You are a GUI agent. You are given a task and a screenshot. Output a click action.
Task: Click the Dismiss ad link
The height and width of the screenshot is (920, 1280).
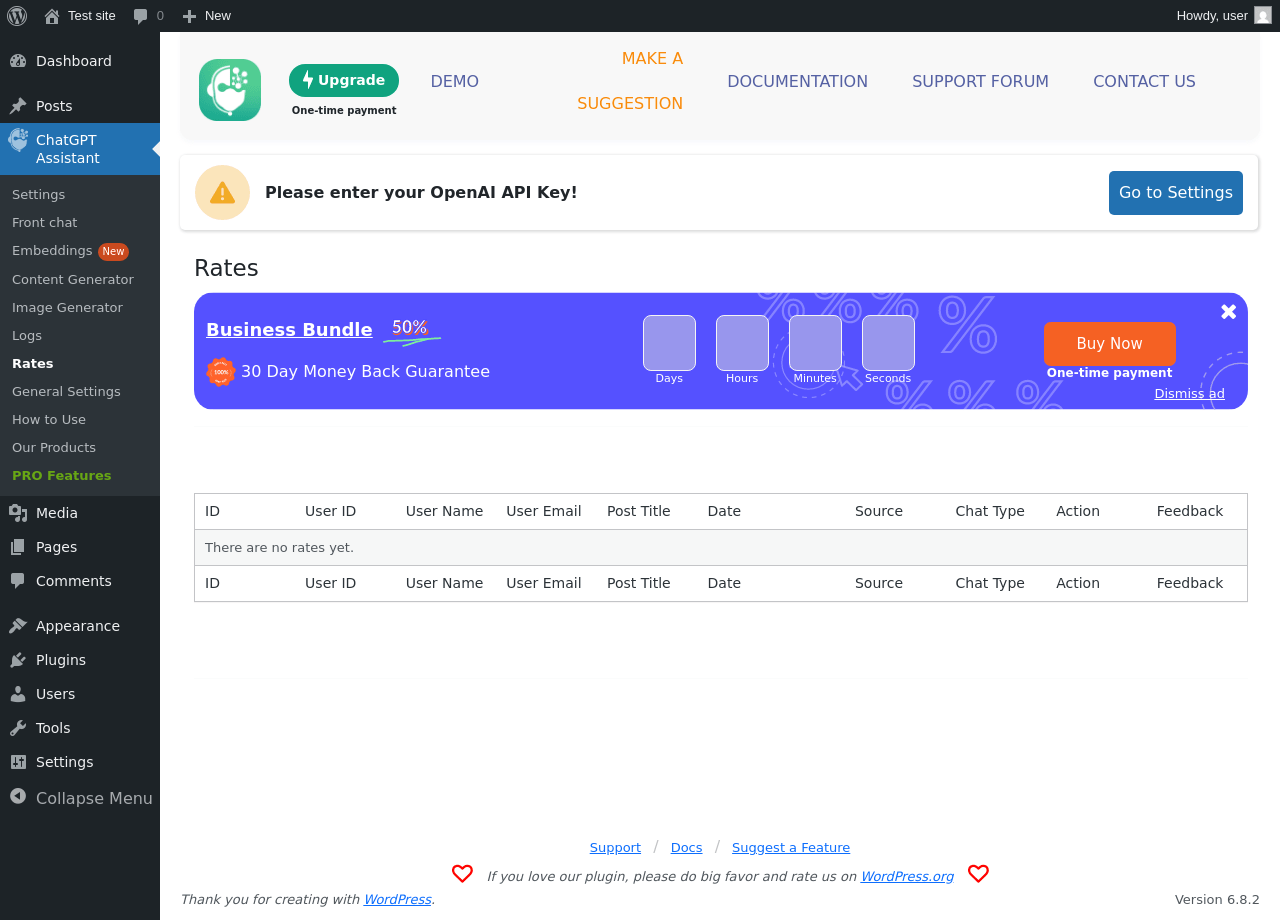1189,394
